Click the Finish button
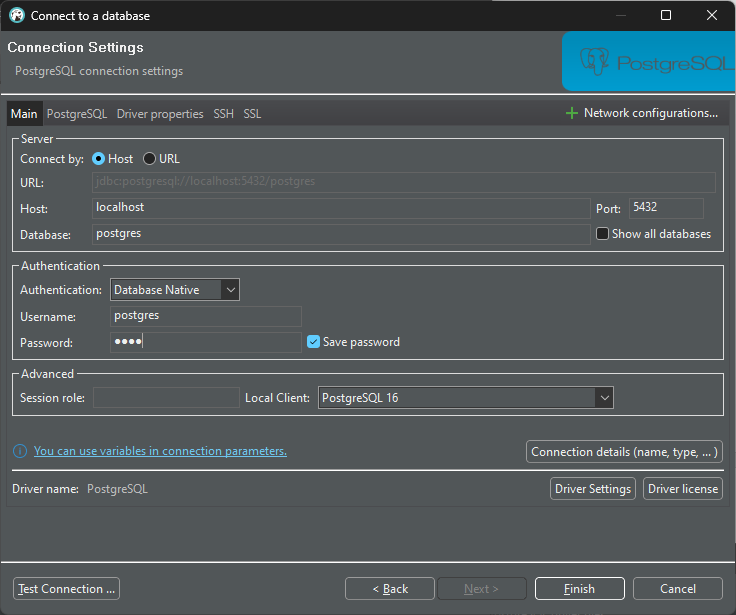This screenshot has width=736, height=615. [580, 589]
